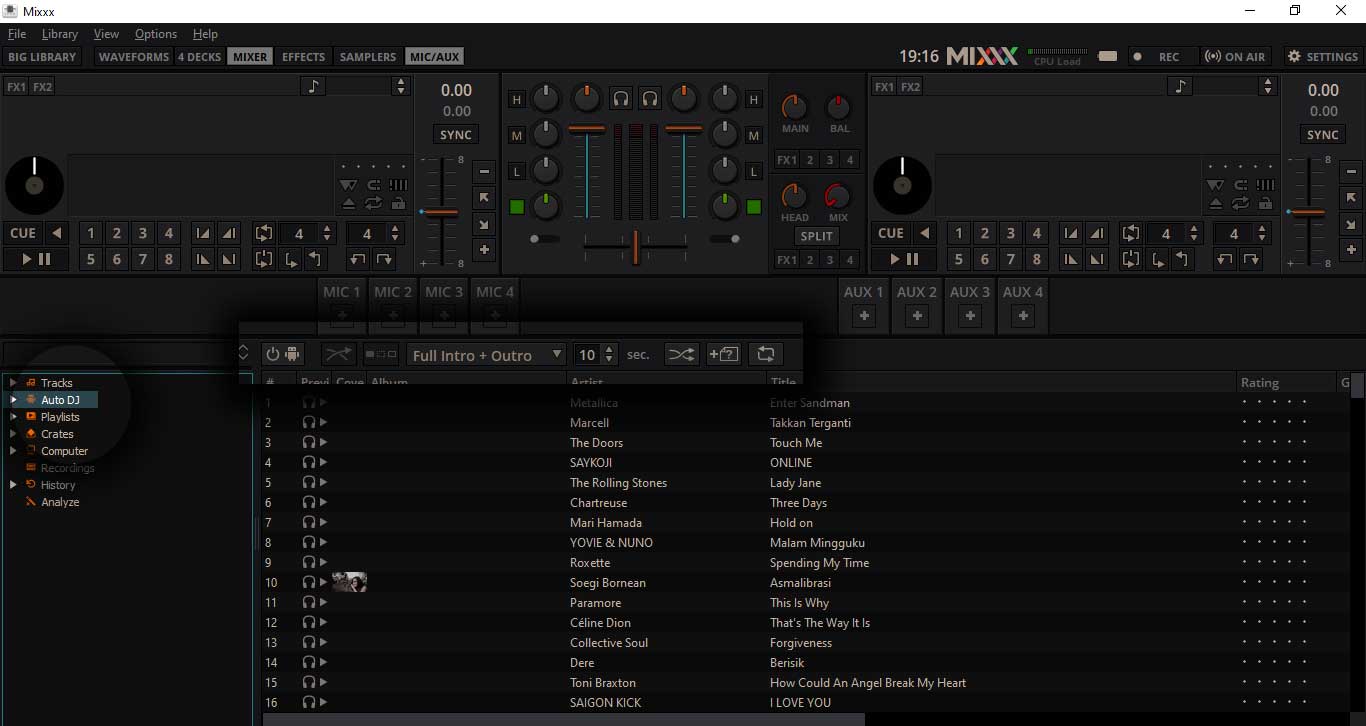Expand the Crates tree item
1366x726 pixels.
pos(13,434)
